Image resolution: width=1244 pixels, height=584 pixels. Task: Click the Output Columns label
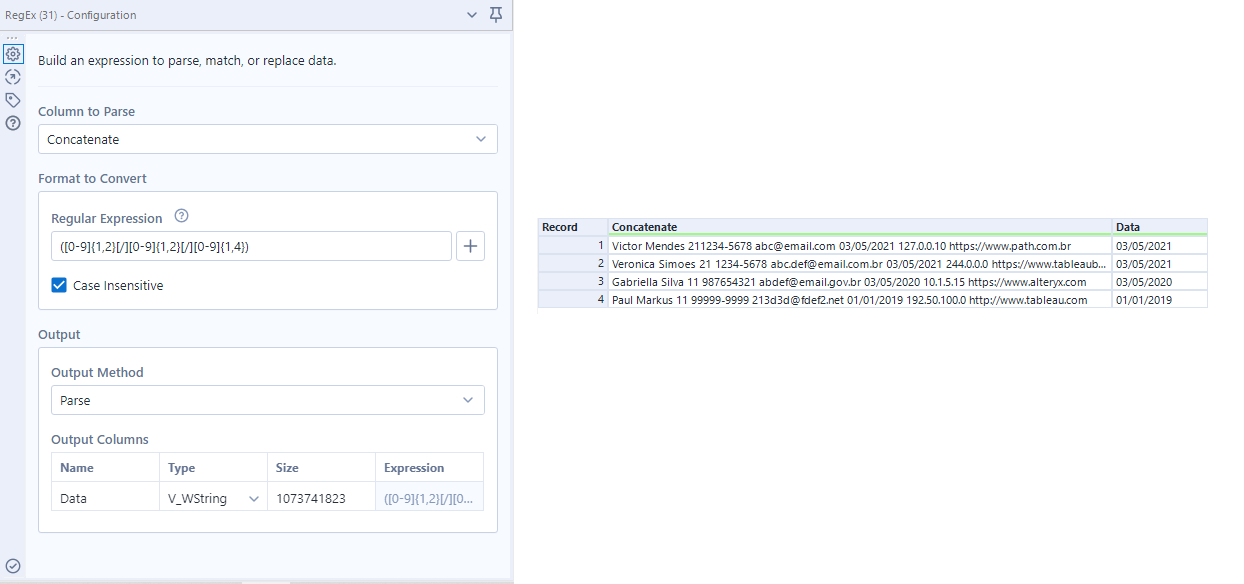[100, 439]
